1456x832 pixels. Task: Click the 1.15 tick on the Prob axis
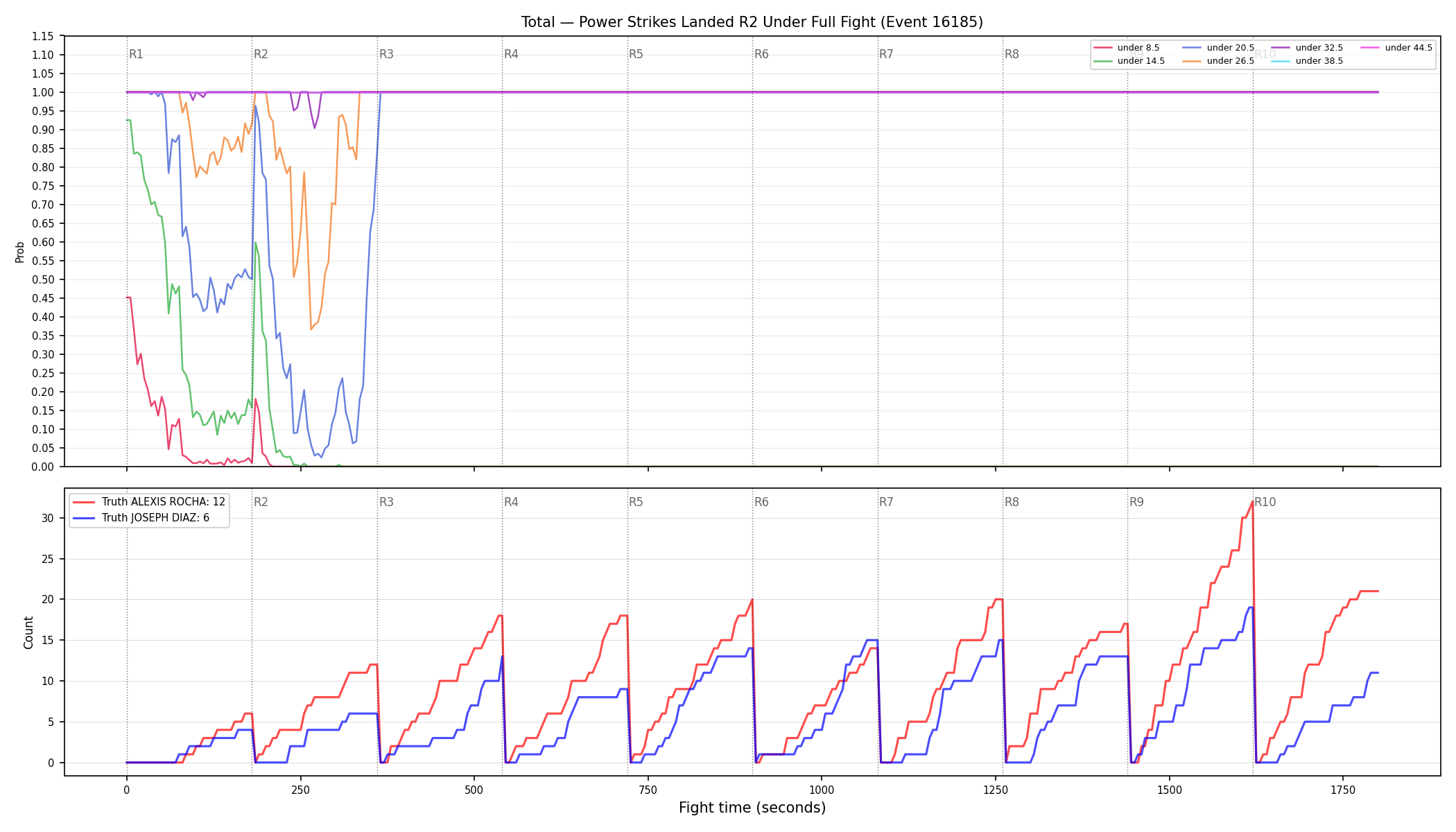coord(43,36)
